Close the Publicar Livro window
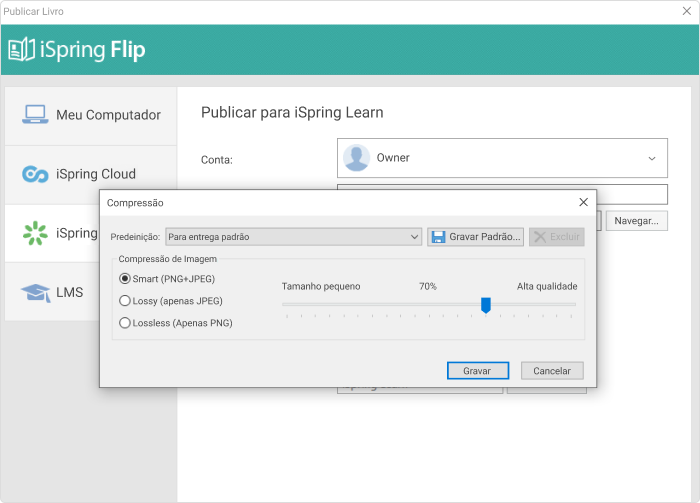Viewport: 700px width, 503px height. [687, 11]
